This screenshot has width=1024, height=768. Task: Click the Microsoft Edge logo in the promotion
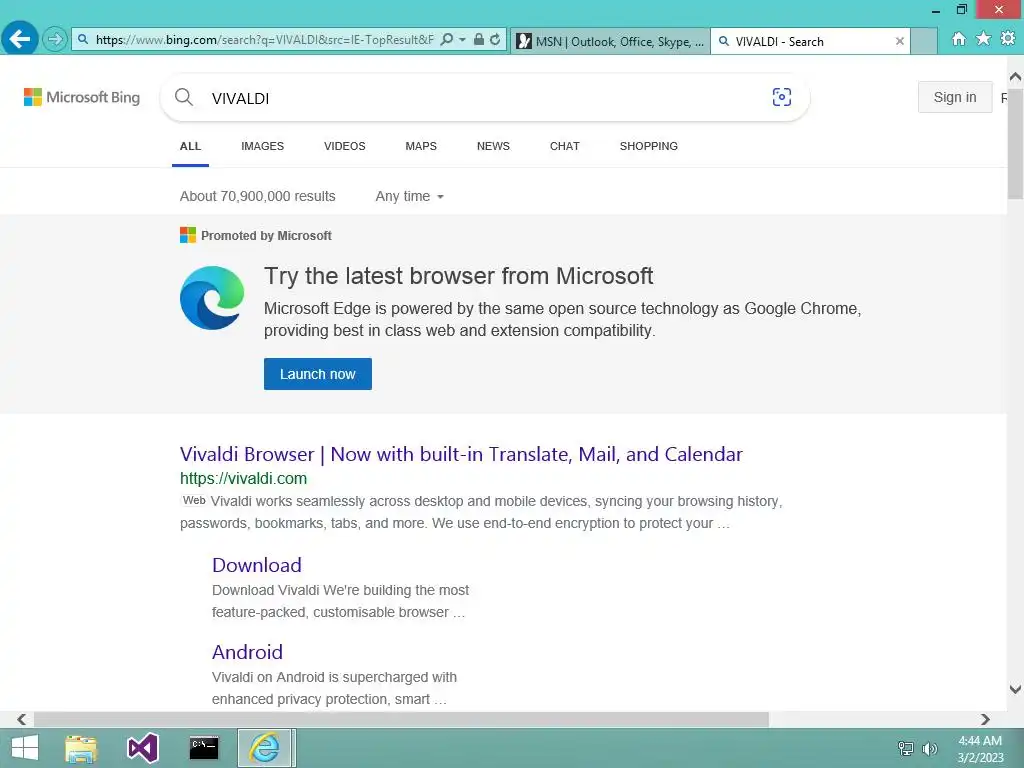212,298
